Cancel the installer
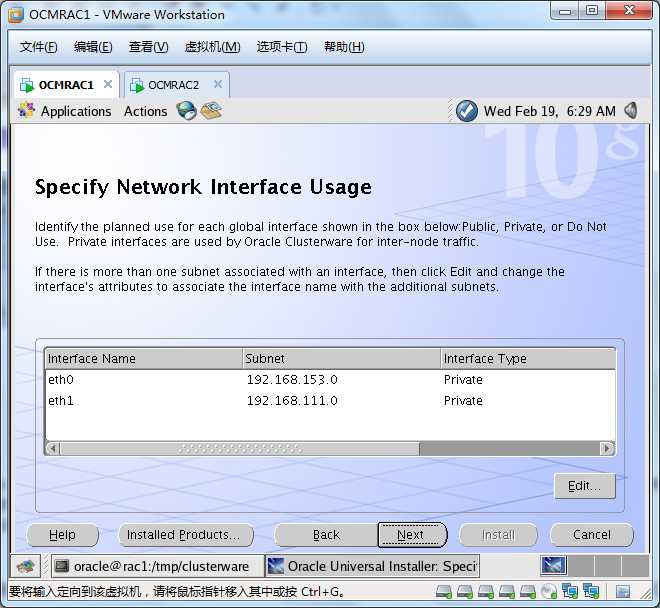The height and width of the screenshot is (608, 660). click(591, 535)
